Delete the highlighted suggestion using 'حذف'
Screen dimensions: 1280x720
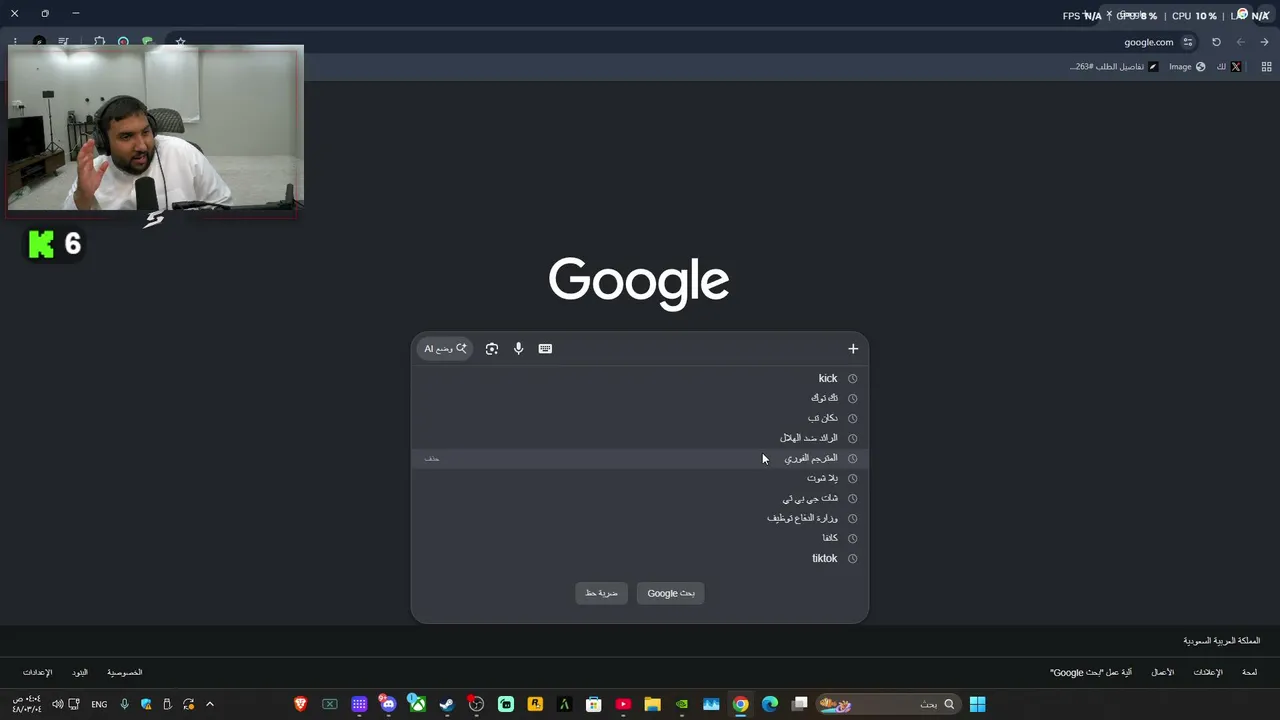(x=432, y=458)
